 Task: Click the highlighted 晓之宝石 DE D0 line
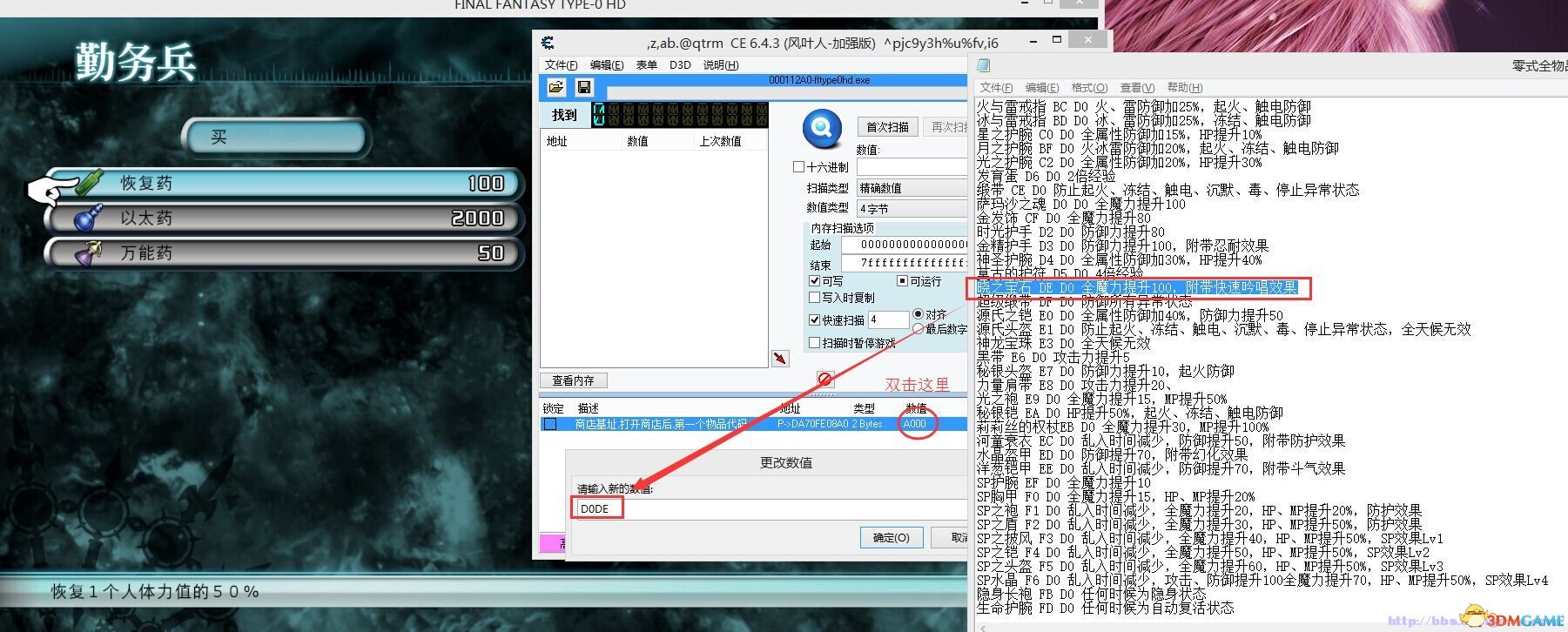1137,287
